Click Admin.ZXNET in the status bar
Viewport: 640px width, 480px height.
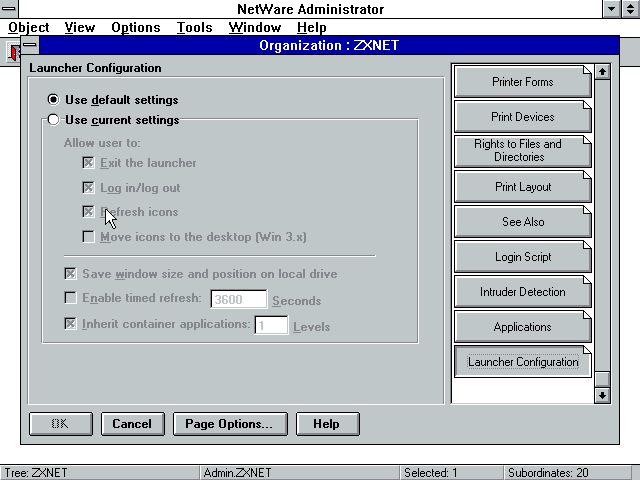[x=237, y=473]
